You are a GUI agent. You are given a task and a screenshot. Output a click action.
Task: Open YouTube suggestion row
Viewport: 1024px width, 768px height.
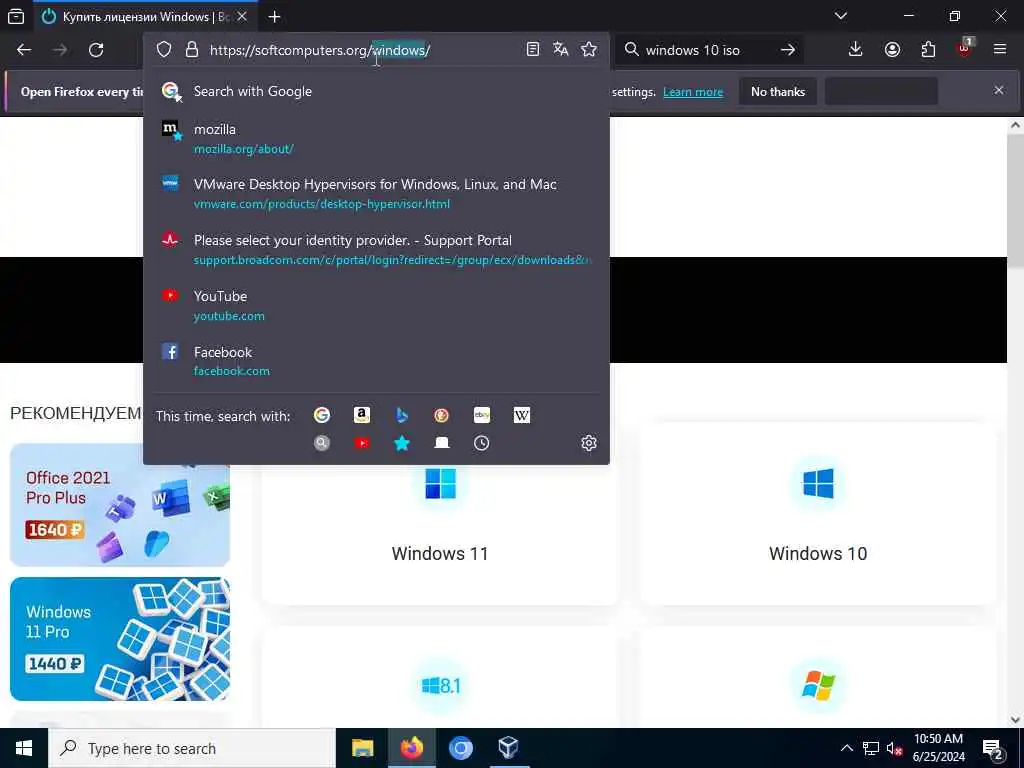[376, 306]
